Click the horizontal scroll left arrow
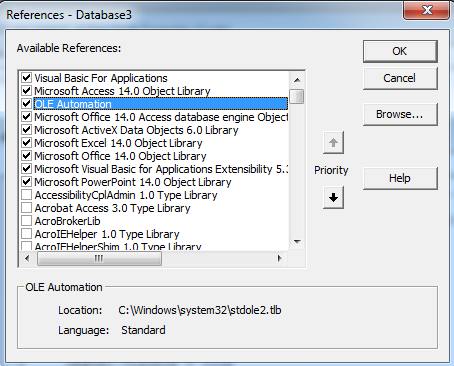 [x=27, y=258]
